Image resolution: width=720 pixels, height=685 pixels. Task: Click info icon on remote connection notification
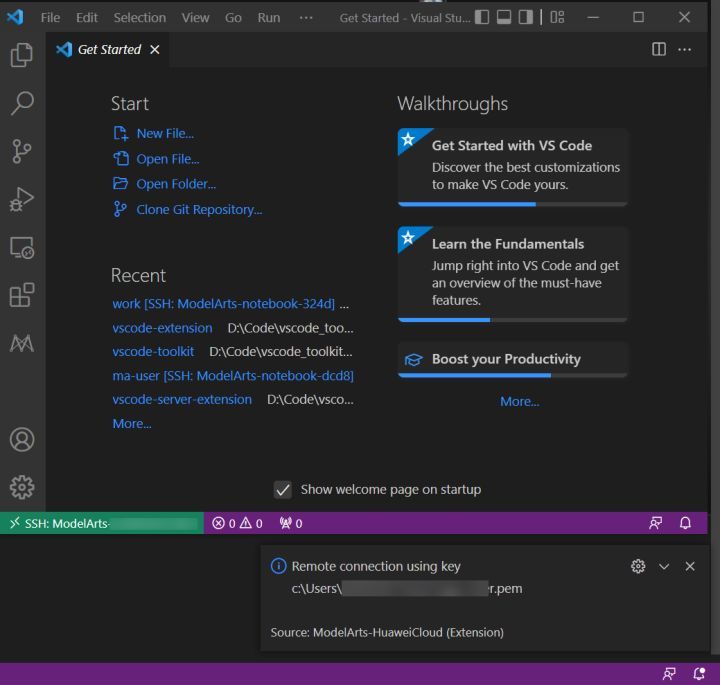click(278, 566)
